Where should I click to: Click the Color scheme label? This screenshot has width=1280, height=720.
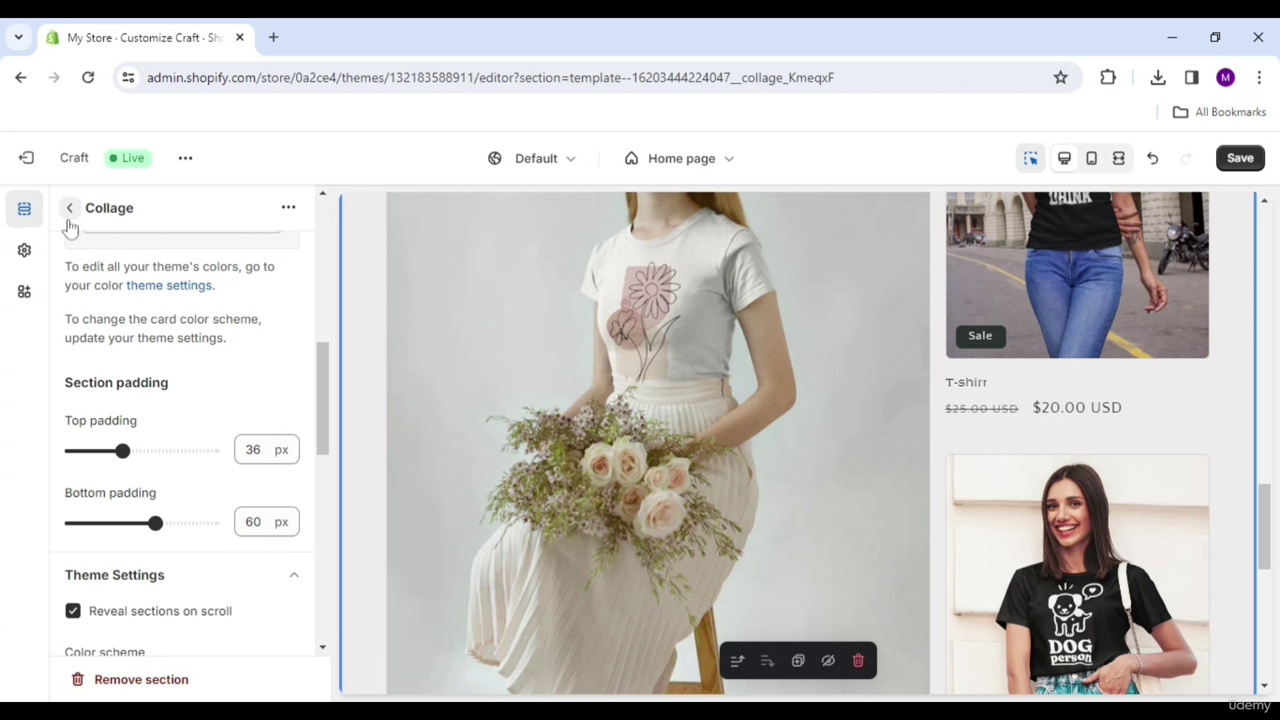point(105,652)
